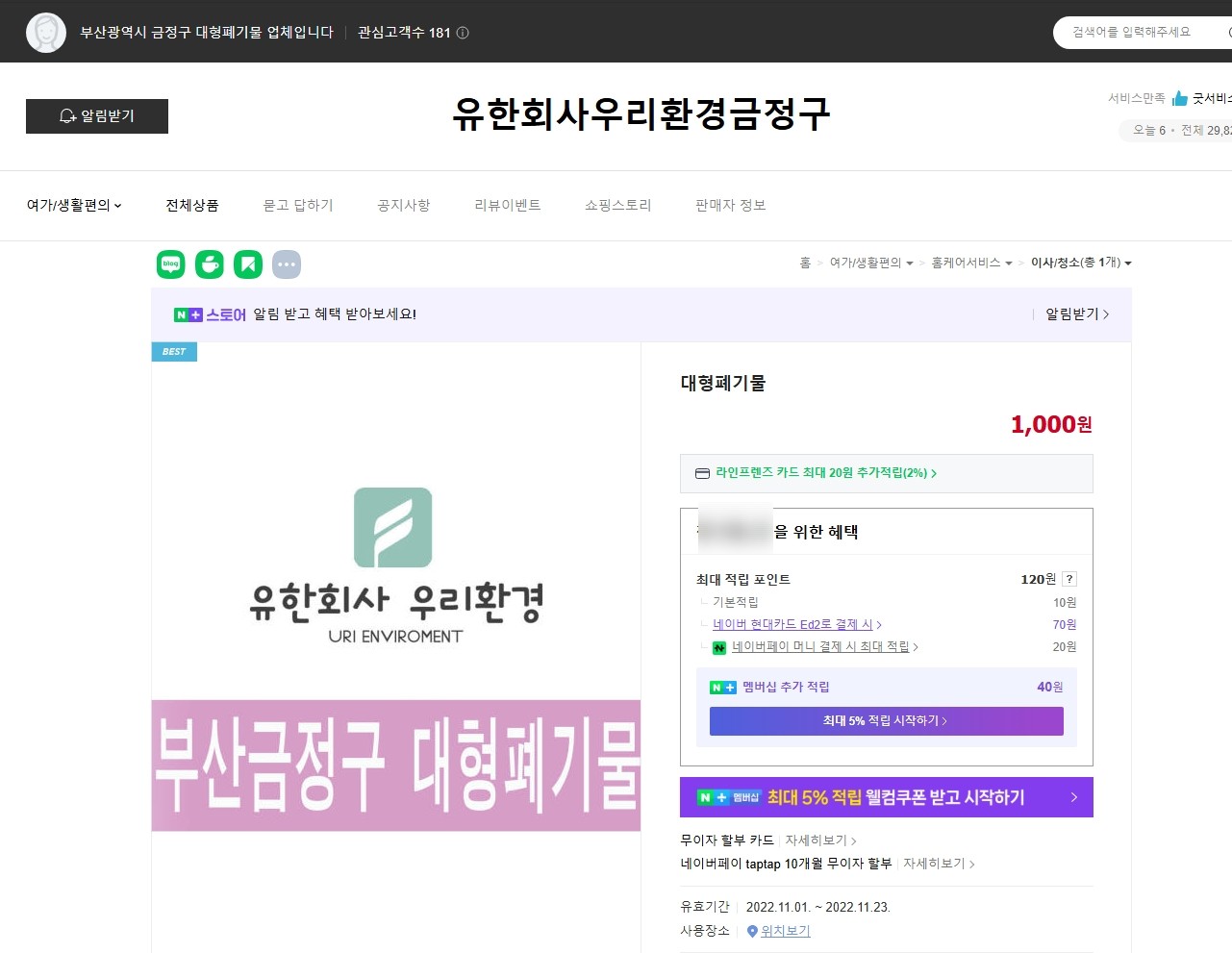Share via the Naver cafe cup icon
Screen dimensions: 1232x953
coord(210,264)
